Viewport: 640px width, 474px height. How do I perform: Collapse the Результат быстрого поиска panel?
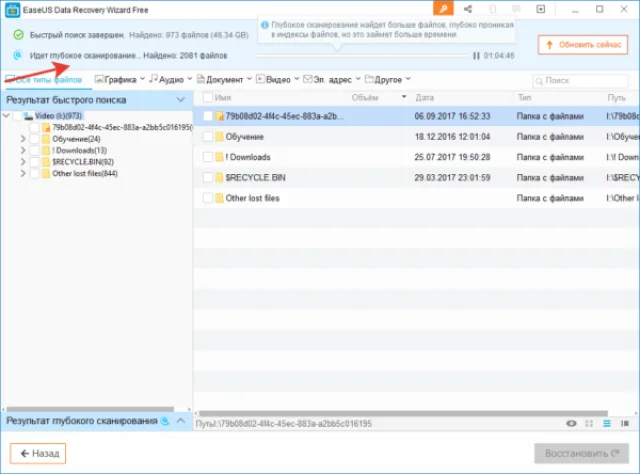pyautogui.click(x=180, y=100)
